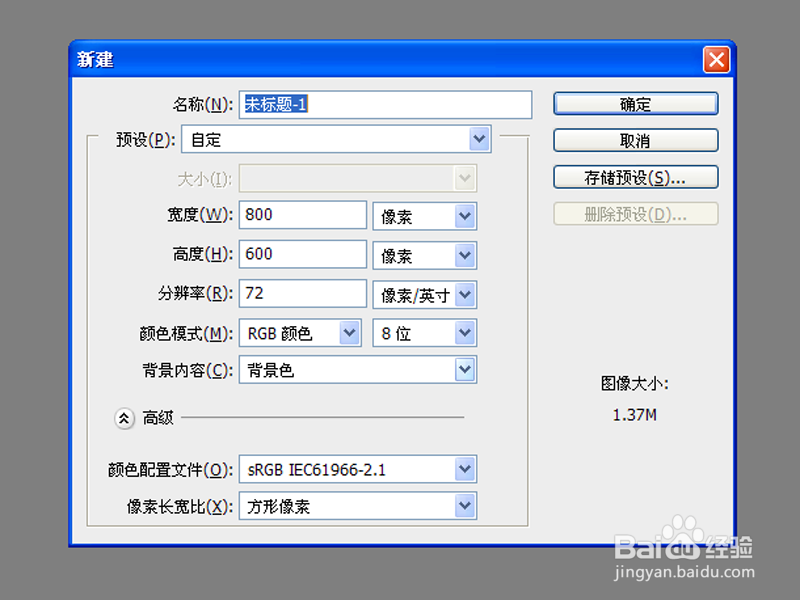Click the 取消 button
This screenshot has width=800, height=600.
(x=636, y=140)
